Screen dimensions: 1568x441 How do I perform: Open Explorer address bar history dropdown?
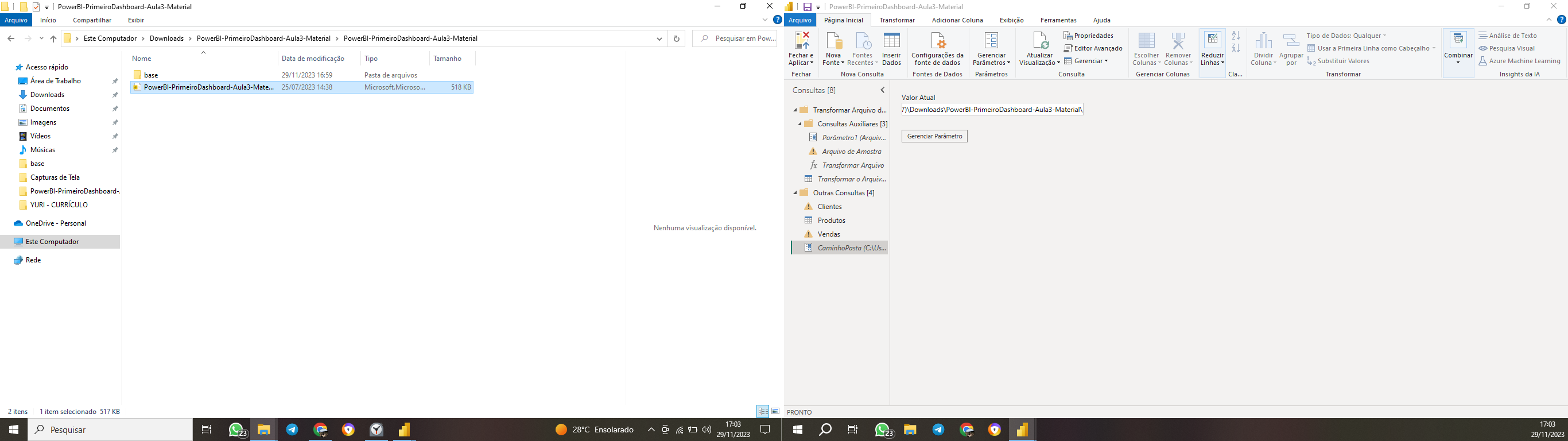click(659, 38)
